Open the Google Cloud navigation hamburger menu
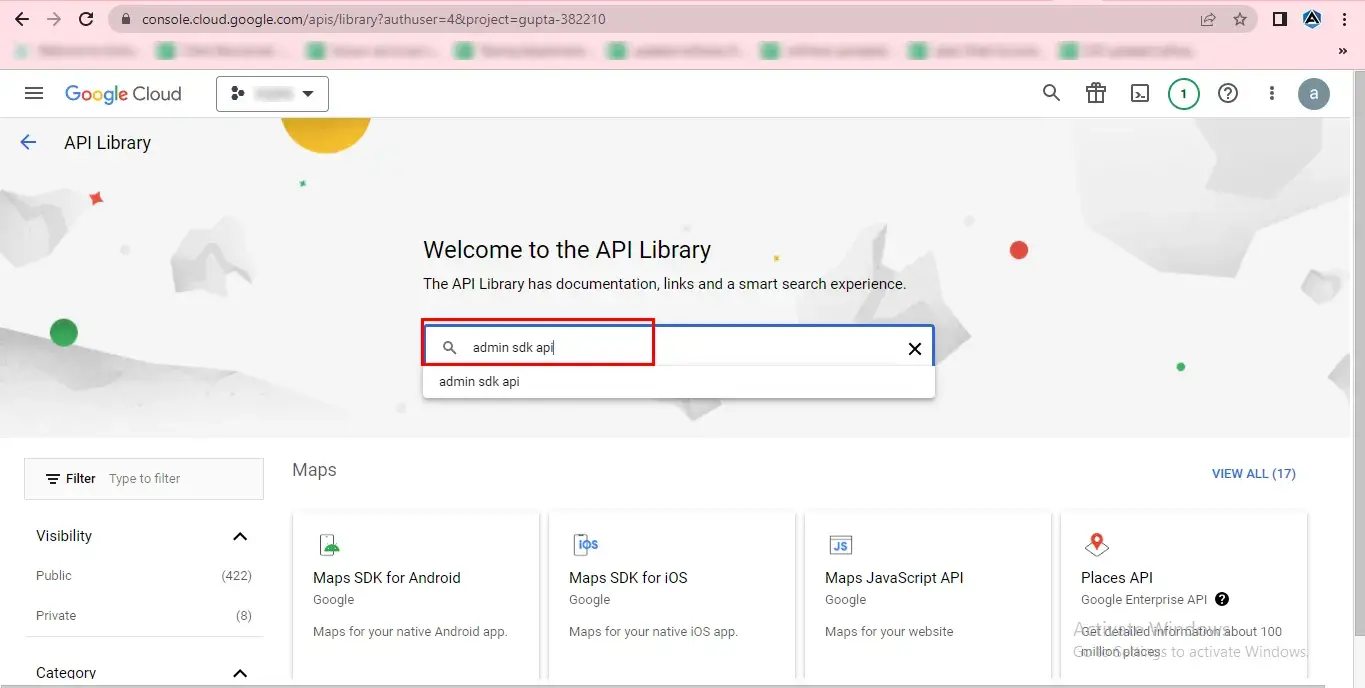The width and height of the screenshot is (1365, 688). tap(34, 93)
